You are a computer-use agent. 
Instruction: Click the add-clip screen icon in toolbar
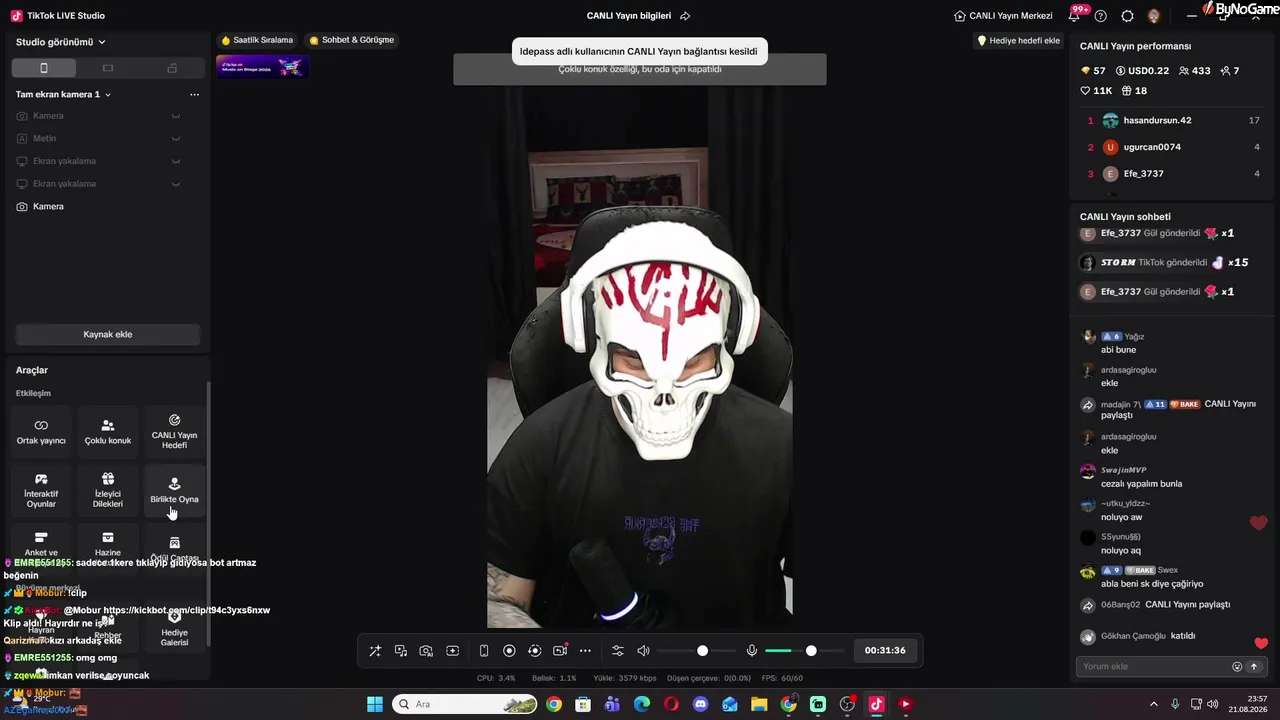[452, 651]
